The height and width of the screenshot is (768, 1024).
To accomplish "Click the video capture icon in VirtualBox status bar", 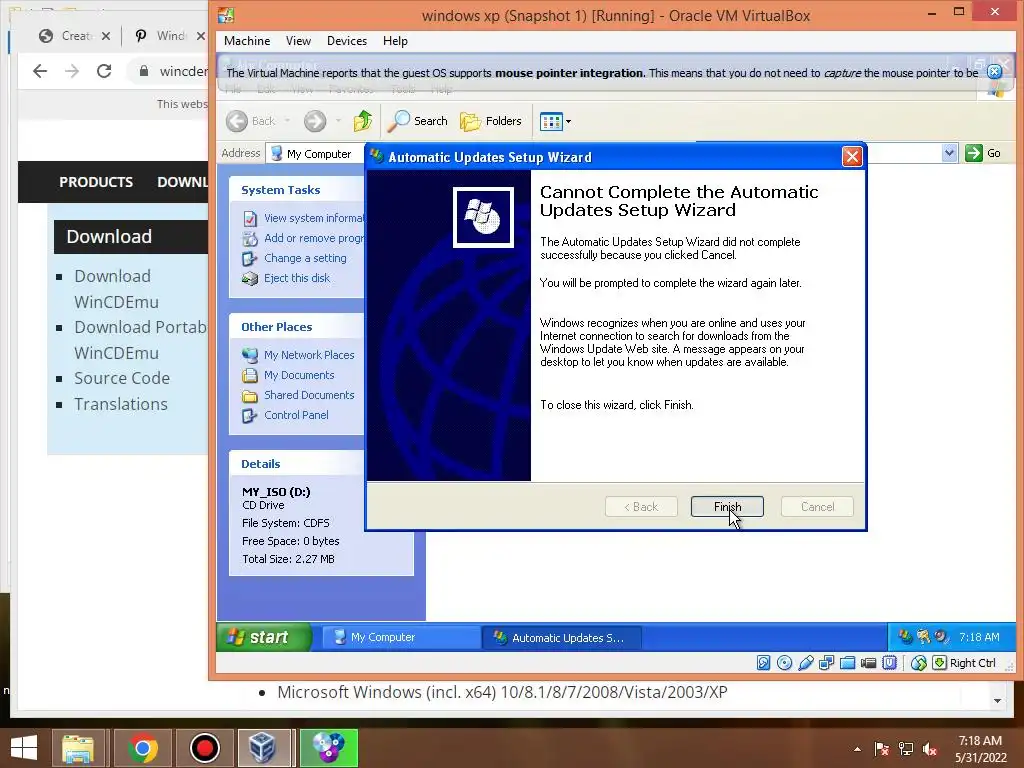I will point(869,663).
